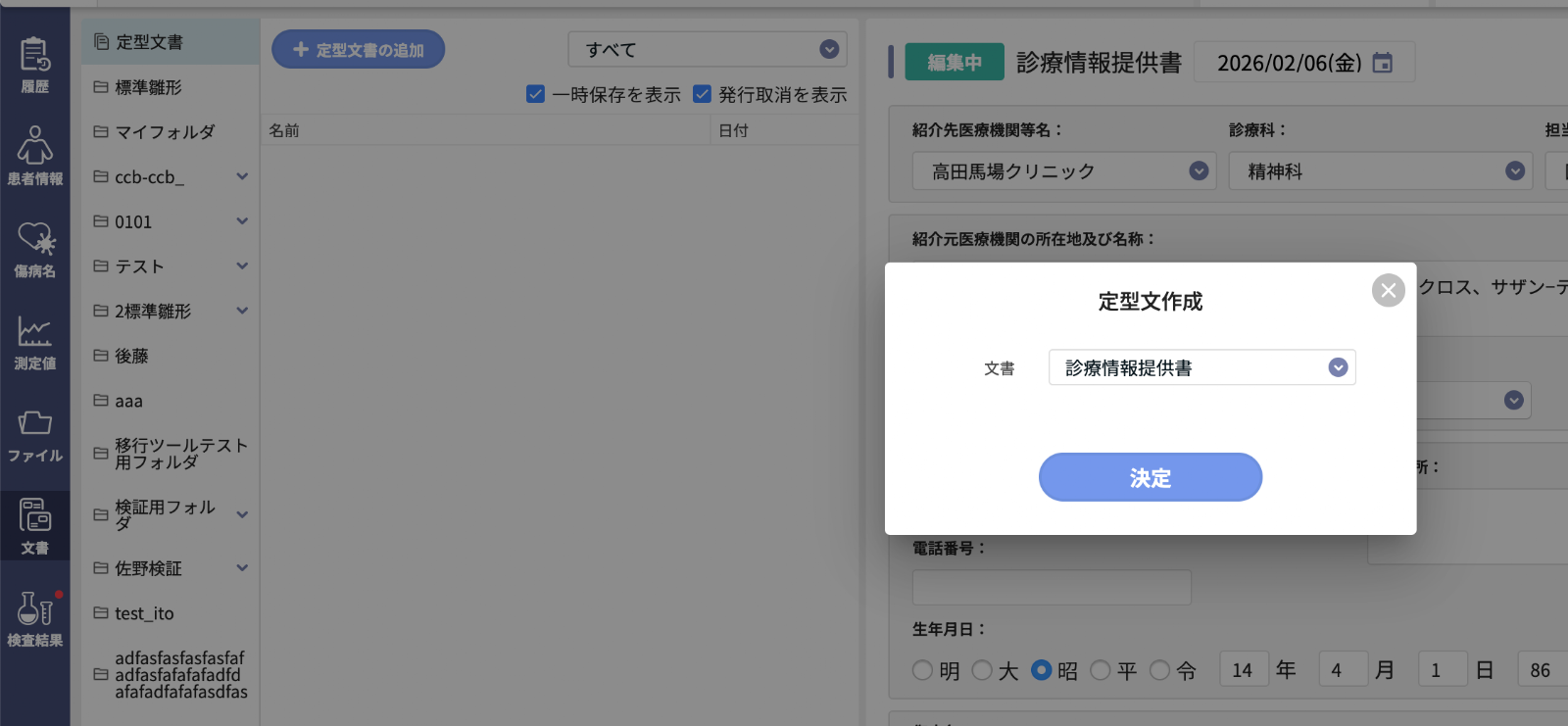This screenshot has width=1568, height=726.
Task: Click the day field showing 1
Action: pos(1443,670)
